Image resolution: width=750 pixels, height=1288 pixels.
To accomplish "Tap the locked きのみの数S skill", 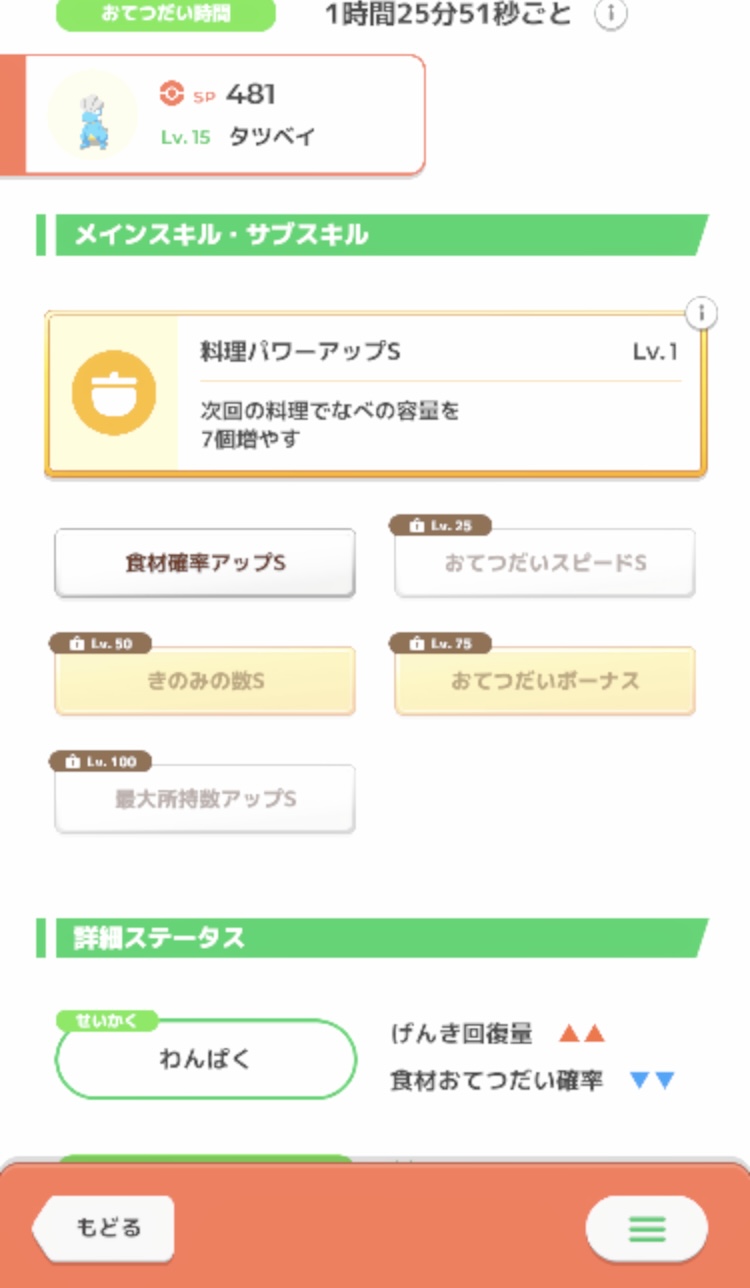I will click(x=205, y=681).
